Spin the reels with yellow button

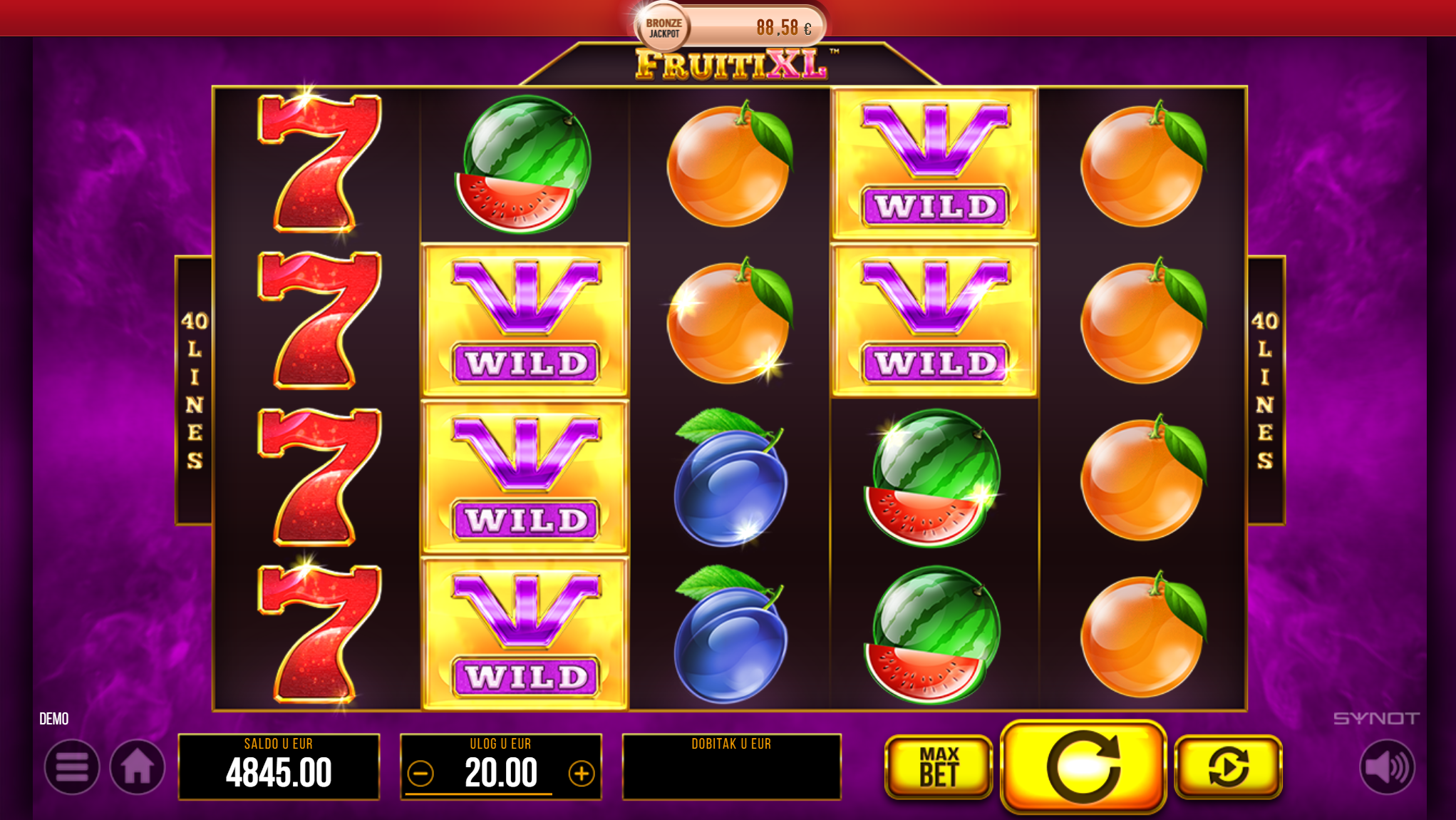[1083, 767]
